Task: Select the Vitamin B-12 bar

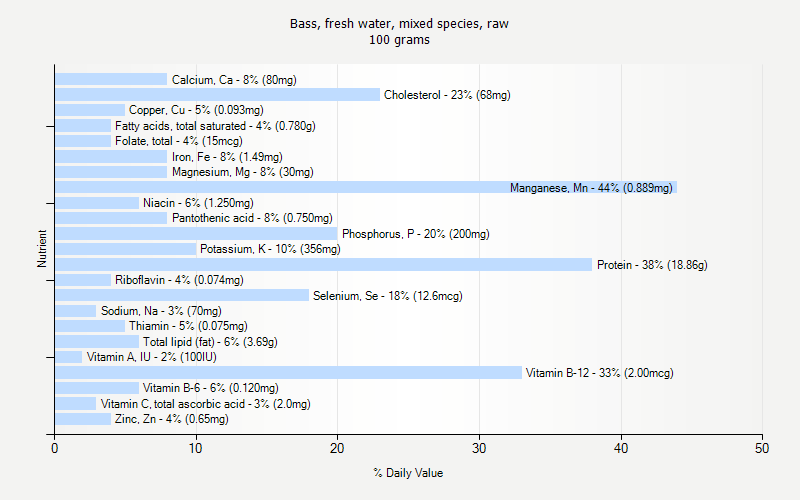Action: [x=288, y=373]
